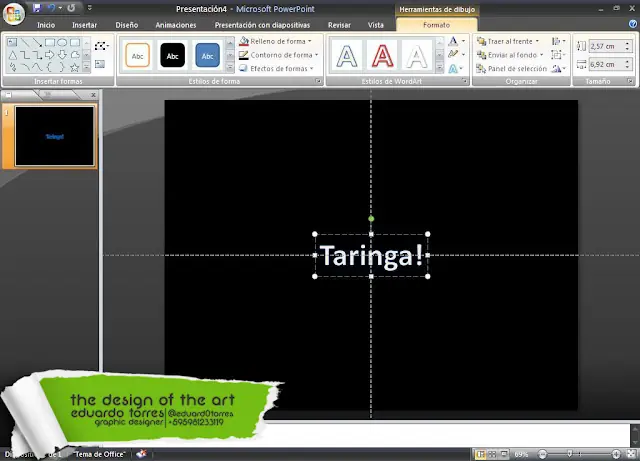This screenshot has height=461, width=640.
Task: Open the Diseño tab
Action: 127,25
